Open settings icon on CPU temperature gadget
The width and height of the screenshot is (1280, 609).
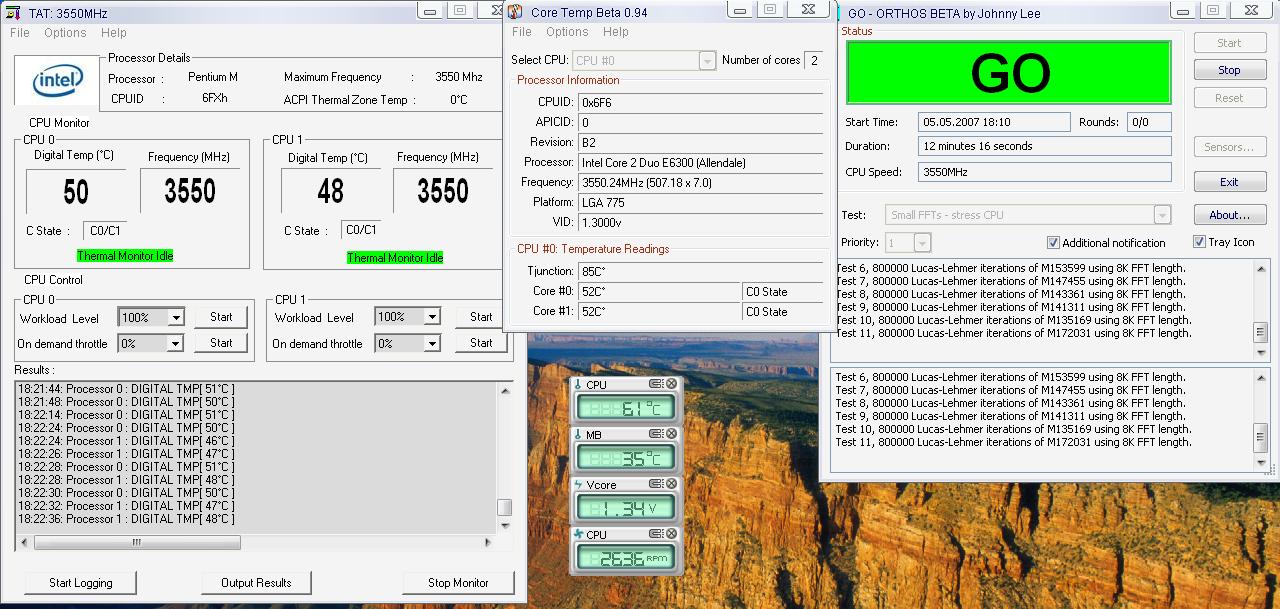click(657, 385)
